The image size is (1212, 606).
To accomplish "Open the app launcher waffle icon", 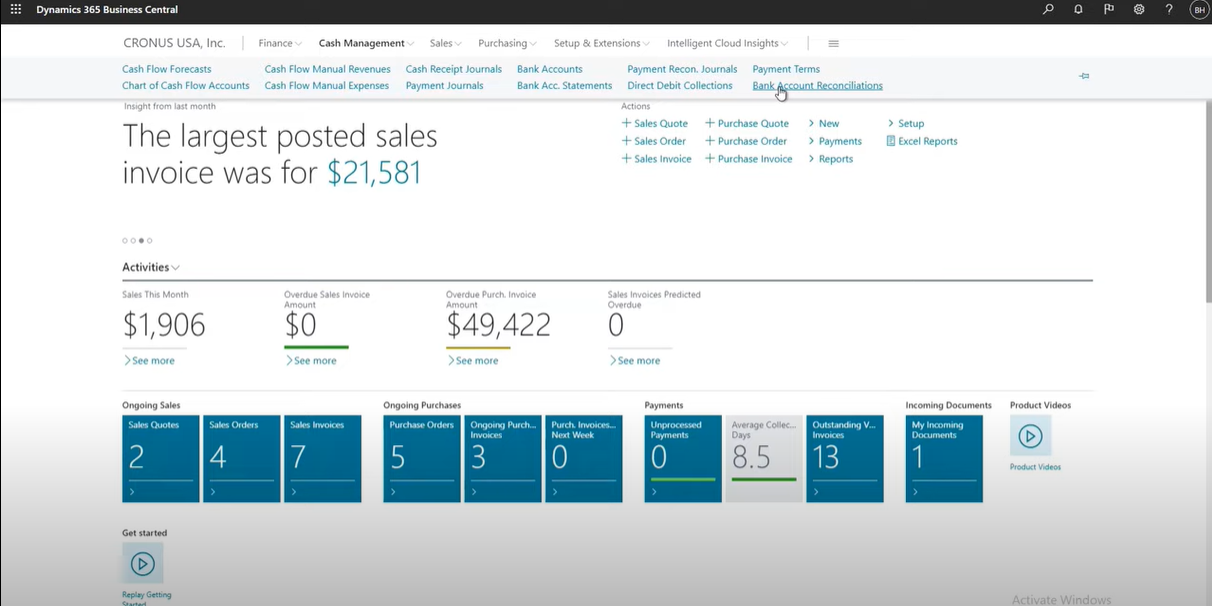I will pos(15,9).
